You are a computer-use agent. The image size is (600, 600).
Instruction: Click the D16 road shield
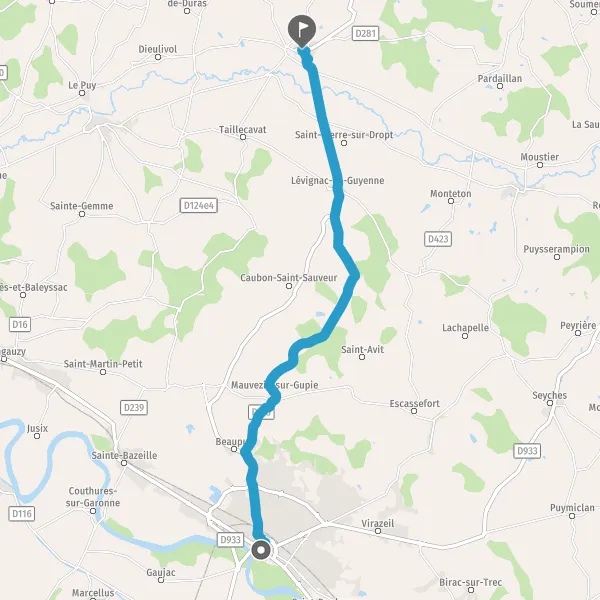tap(20, 324)
